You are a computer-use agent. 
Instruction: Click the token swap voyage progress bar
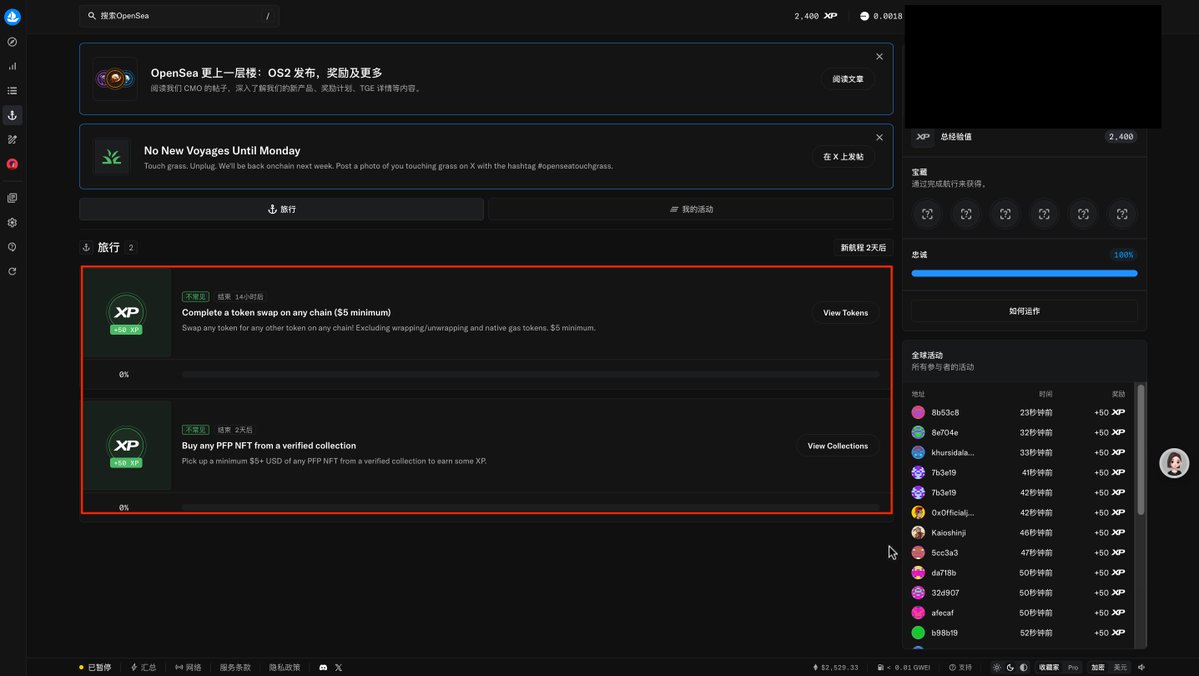click(531, 375)
